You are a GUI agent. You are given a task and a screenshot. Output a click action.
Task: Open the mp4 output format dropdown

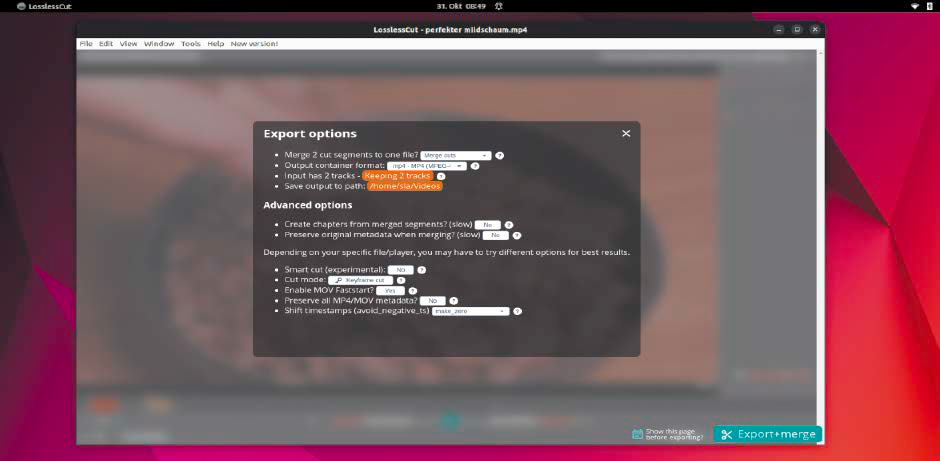[x=427, y=166]
